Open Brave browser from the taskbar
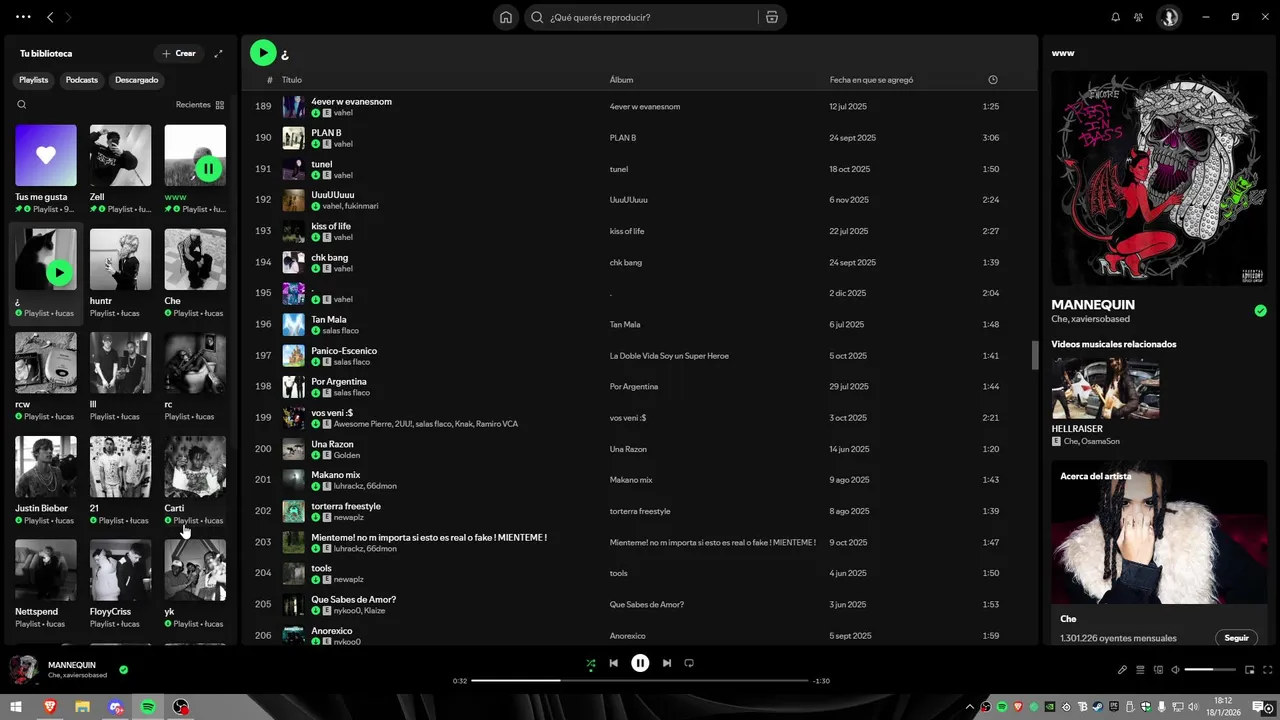Screen dimensions: 1280x720 coord(49,707)
